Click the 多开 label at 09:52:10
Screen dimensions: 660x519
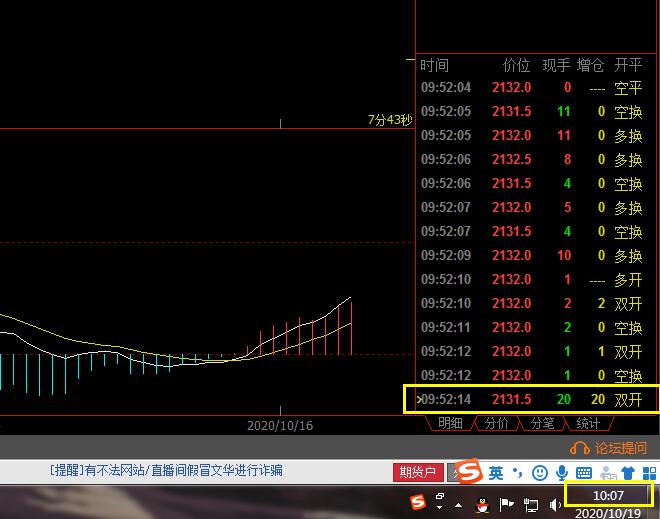(x=628, y=279)
